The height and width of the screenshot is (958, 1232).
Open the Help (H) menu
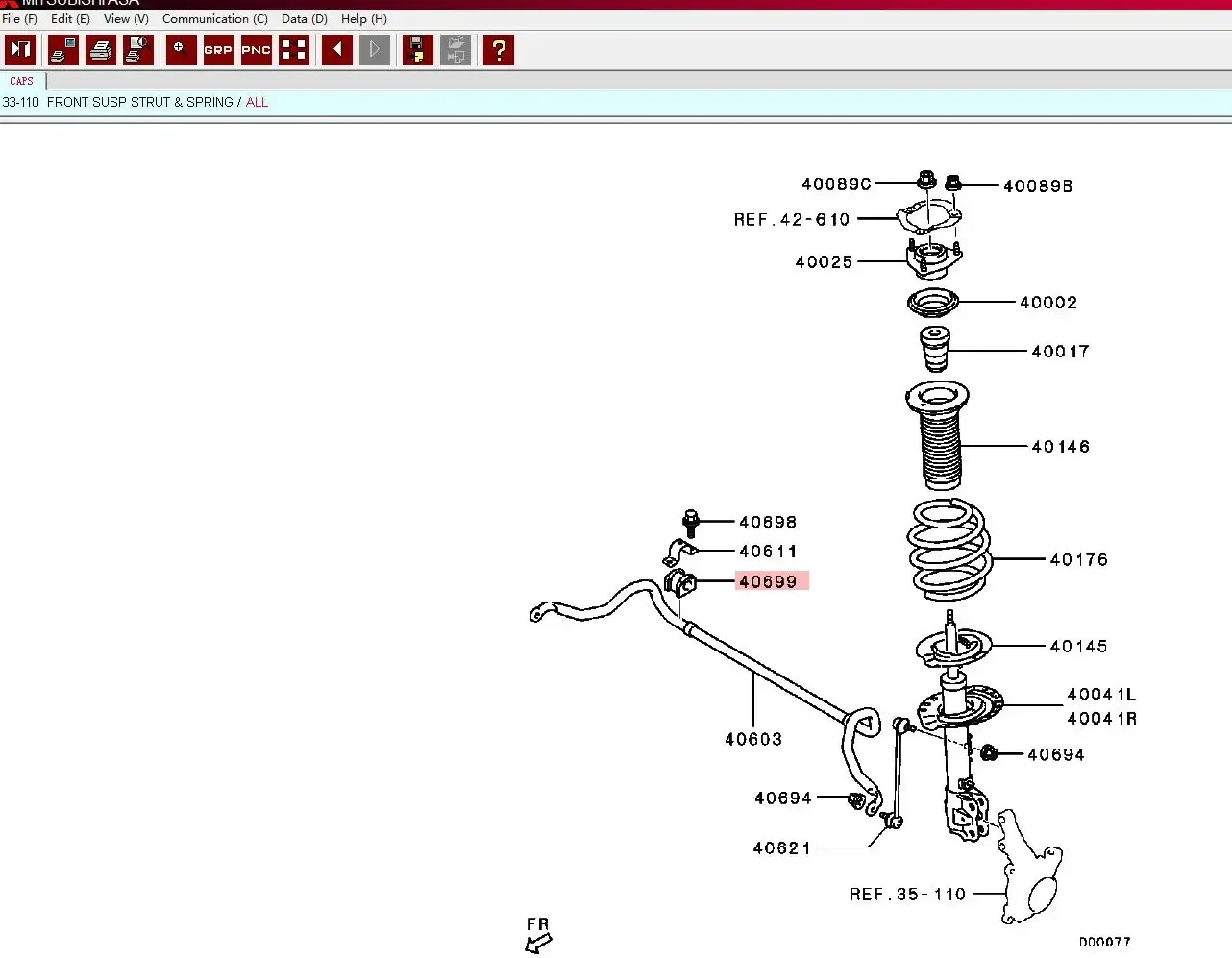364,19
